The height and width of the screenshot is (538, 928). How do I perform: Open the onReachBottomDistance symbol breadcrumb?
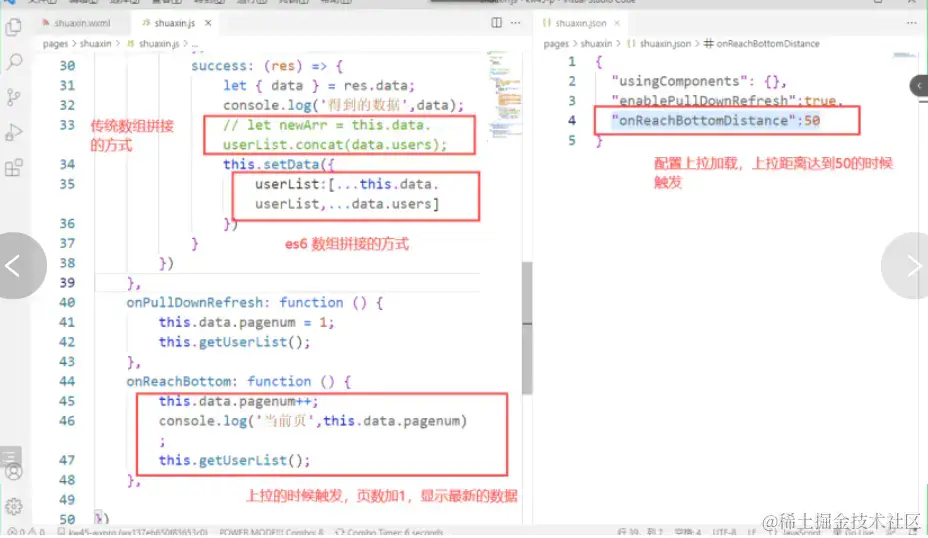pyautogui.click(x=762, y=44)
